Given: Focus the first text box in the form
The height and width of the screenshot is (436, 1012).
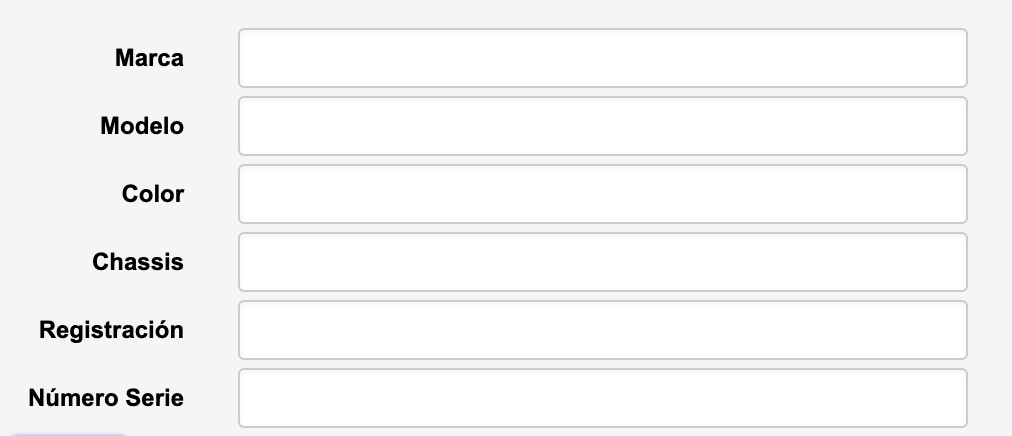Looking at the screenshot, I should (602, 58).
